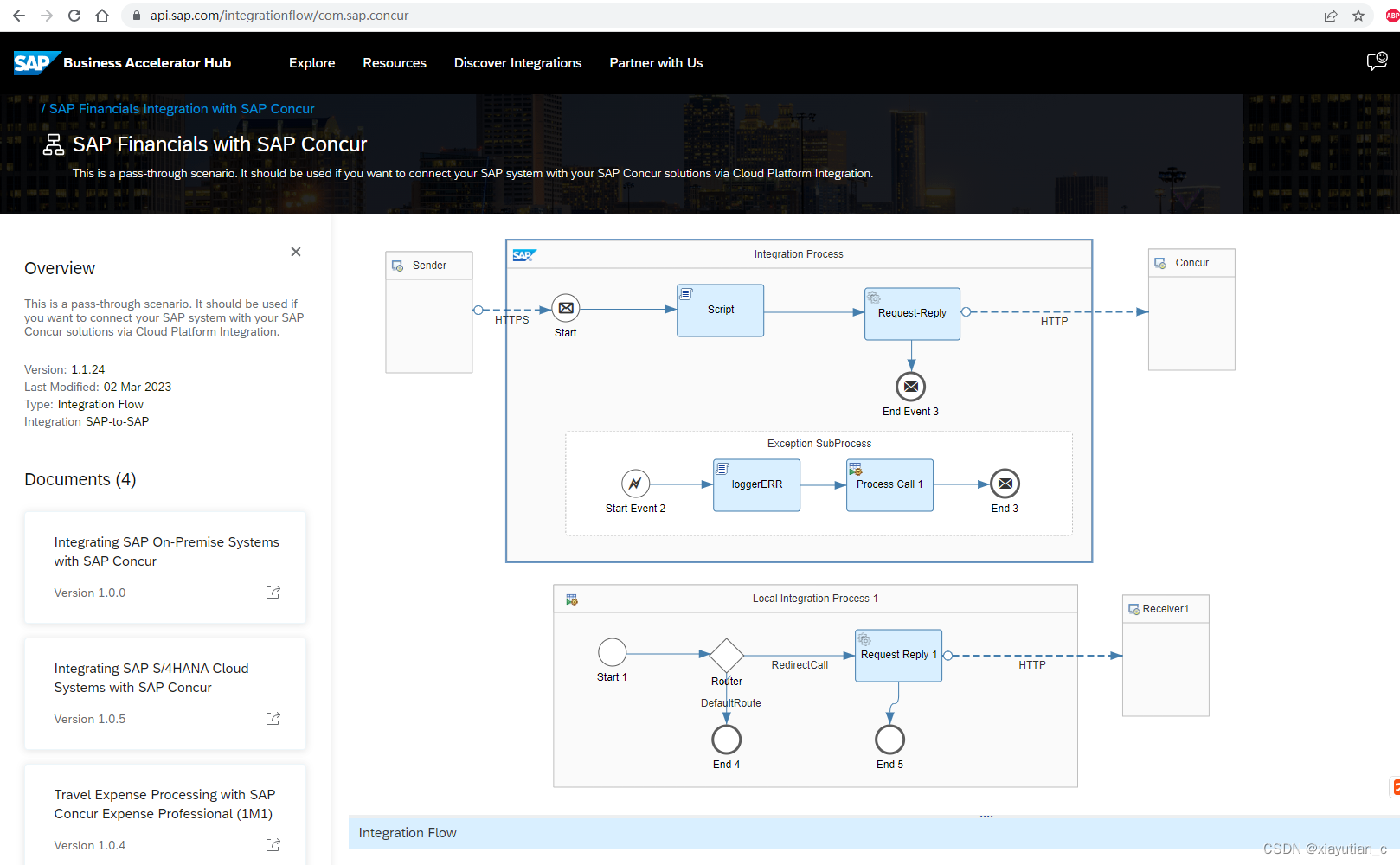Select the Router gateway diamond
1400x865 pixels.
[727, 656]
